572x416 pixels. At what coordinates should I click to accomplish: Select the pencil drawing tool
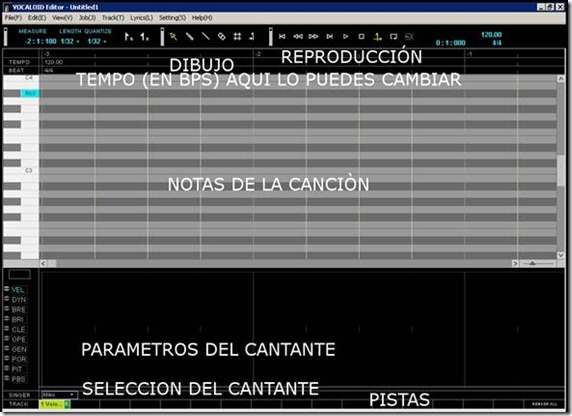pos(189,36)
